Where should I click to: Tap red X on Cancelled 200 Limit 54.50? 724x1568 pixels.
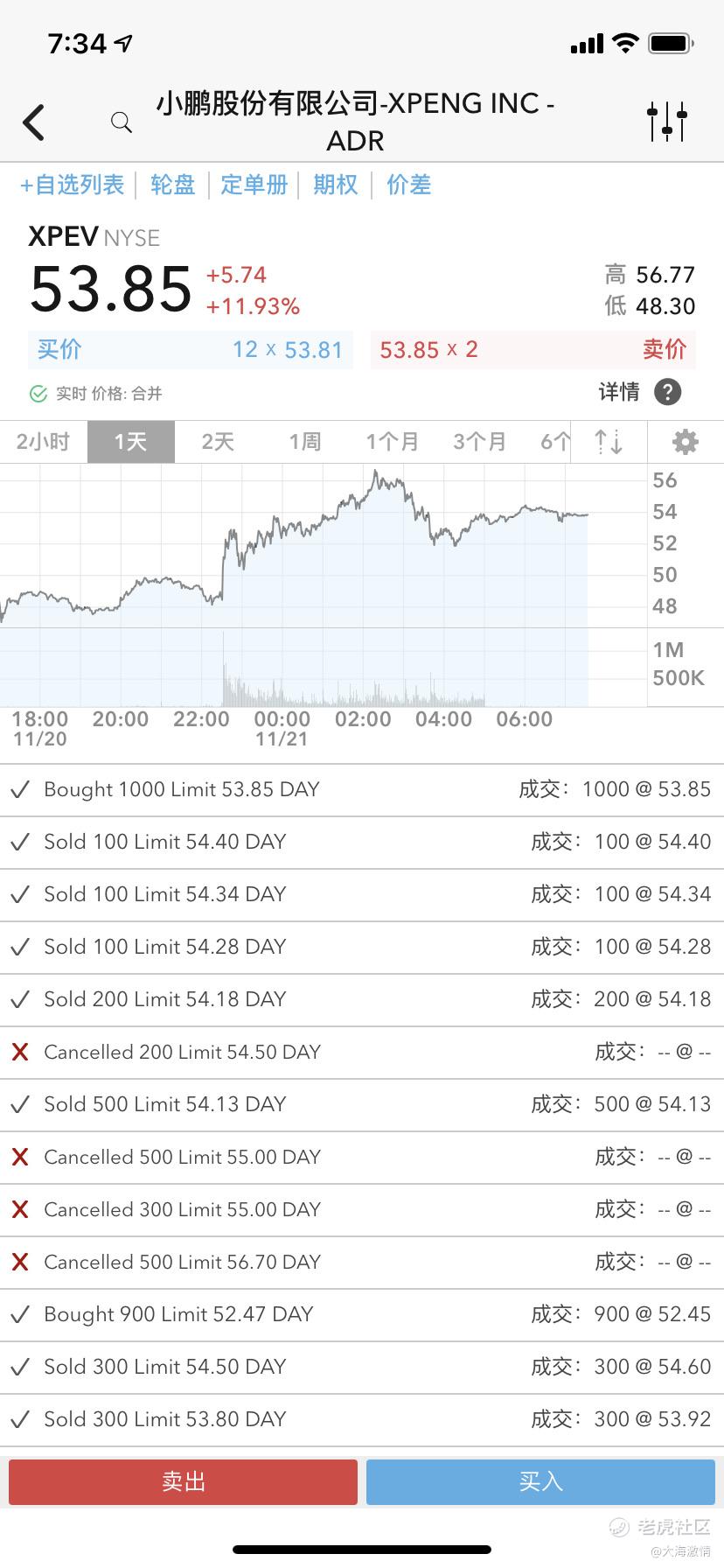(20, 1052)
